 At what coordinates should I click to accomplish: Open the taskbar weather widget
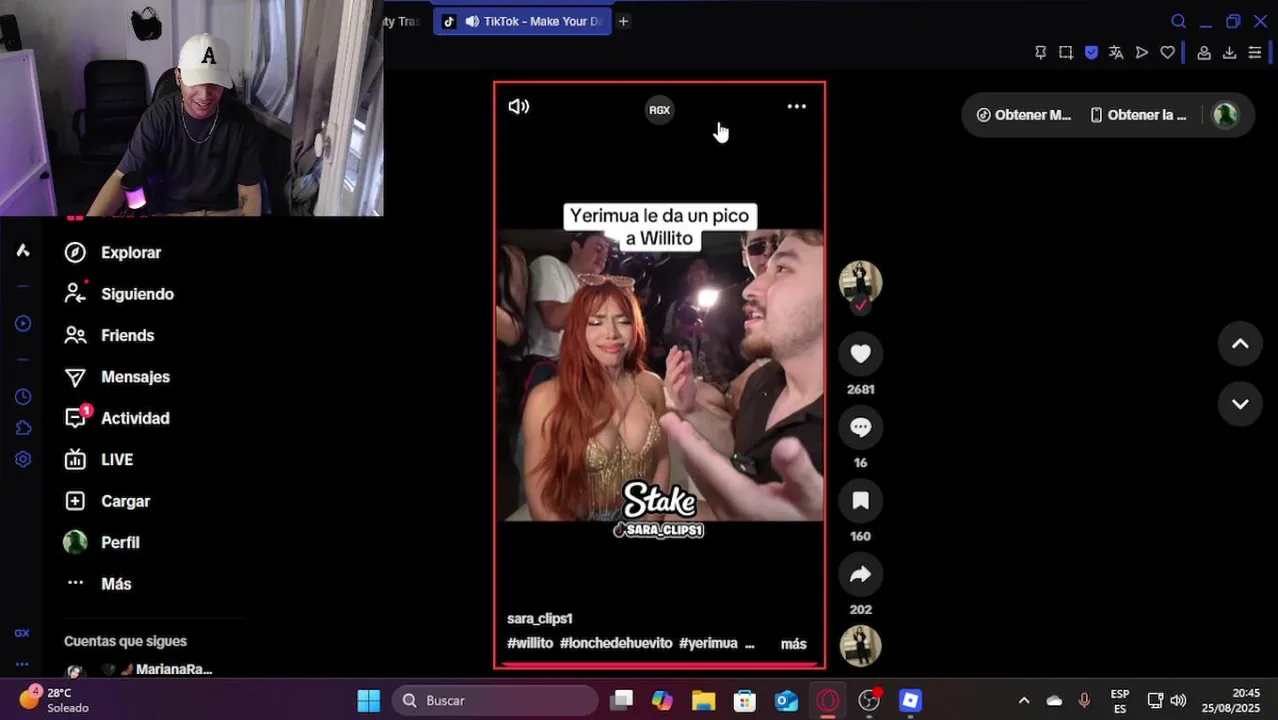[x=55, y=700]
